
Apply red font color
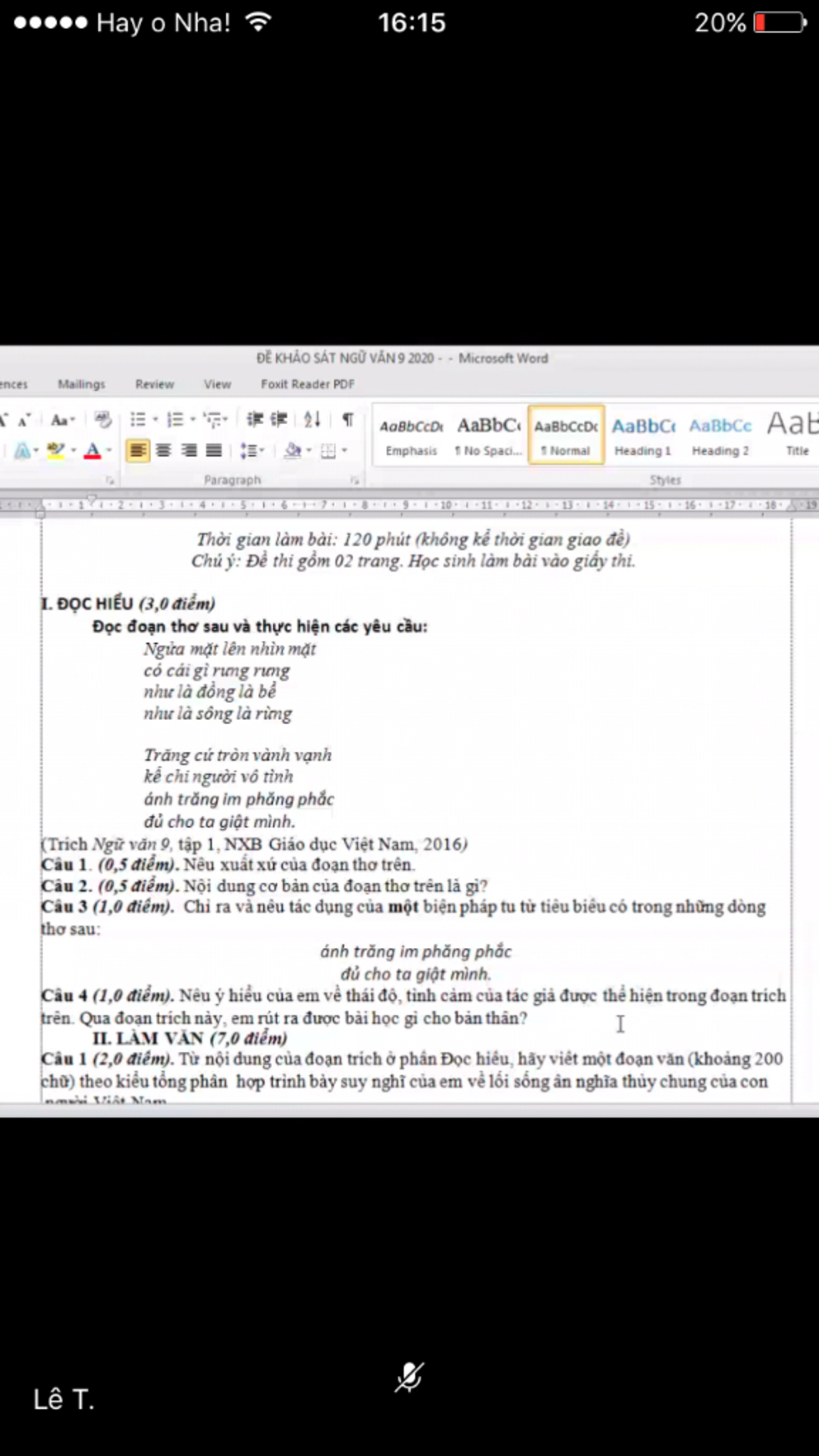93,450
